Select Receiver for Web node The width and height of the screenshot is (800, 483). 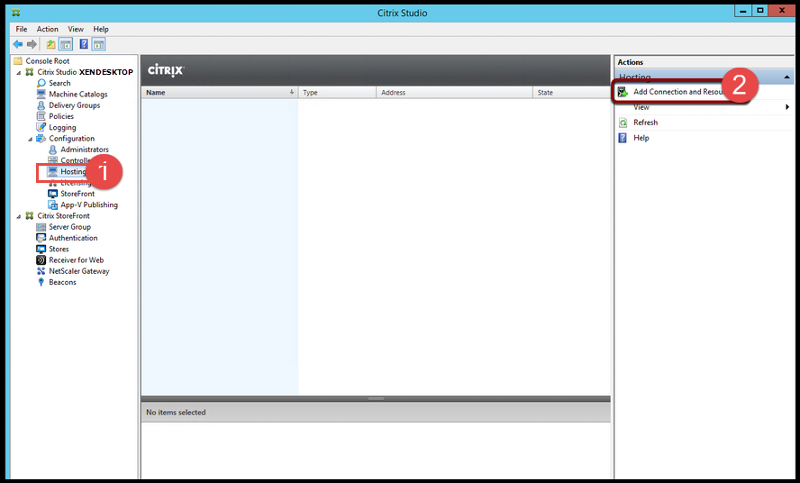click(x=76, y=260)
